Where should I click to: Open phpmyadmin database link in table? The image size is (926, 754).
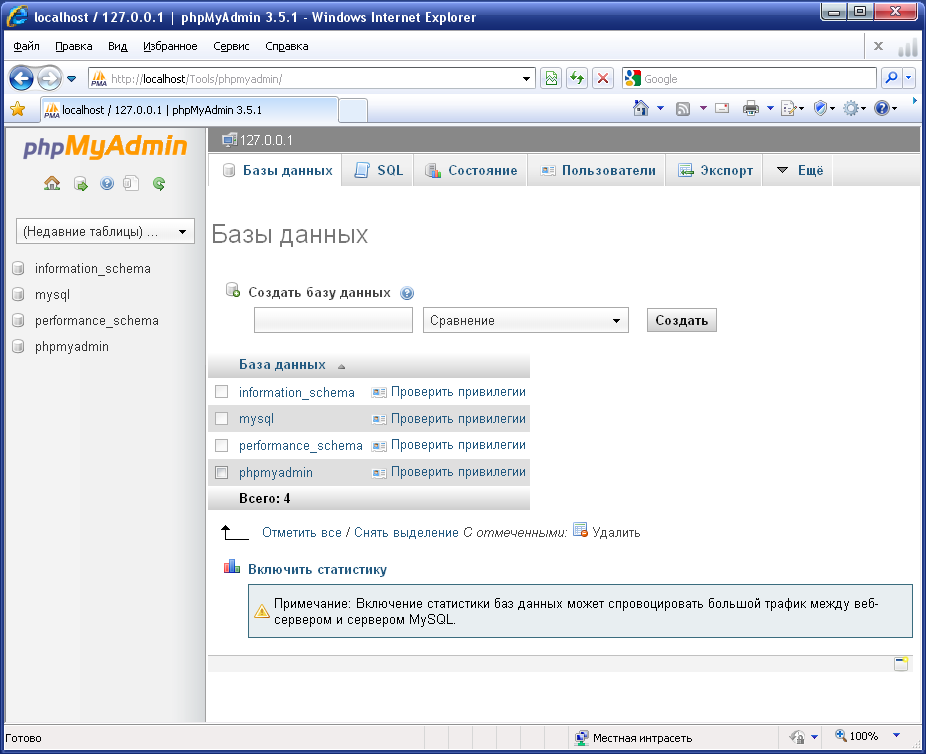pyautogui.click(x=276, y=473)
